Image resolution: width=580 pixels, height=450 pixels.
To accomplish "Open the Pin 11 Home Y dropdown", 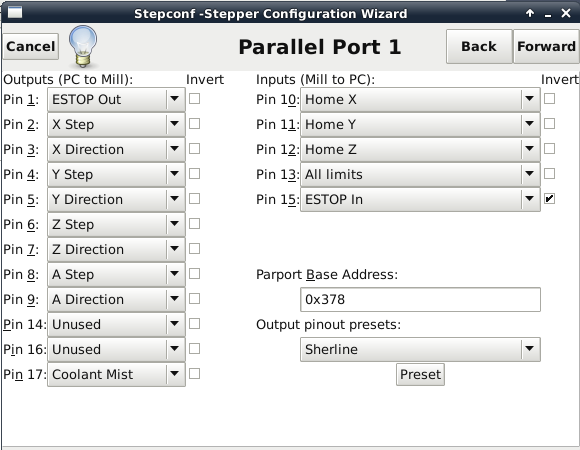I will tap(420, 124).
